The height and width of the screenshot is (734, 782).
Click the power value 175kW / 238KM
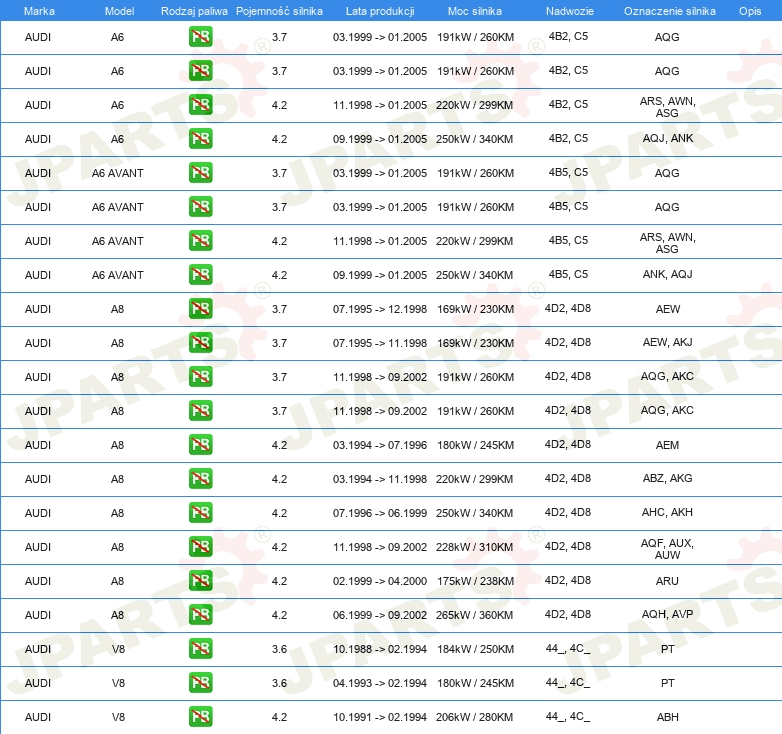point(475,581)
